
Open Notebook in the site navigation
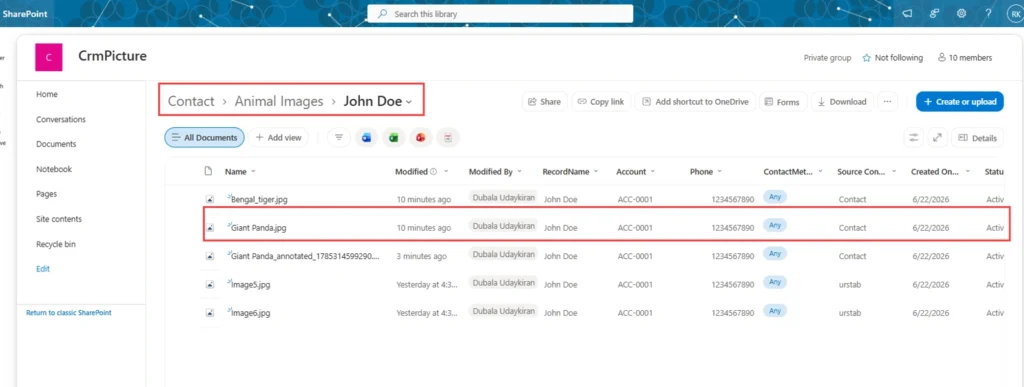click(x=54, y=169)
